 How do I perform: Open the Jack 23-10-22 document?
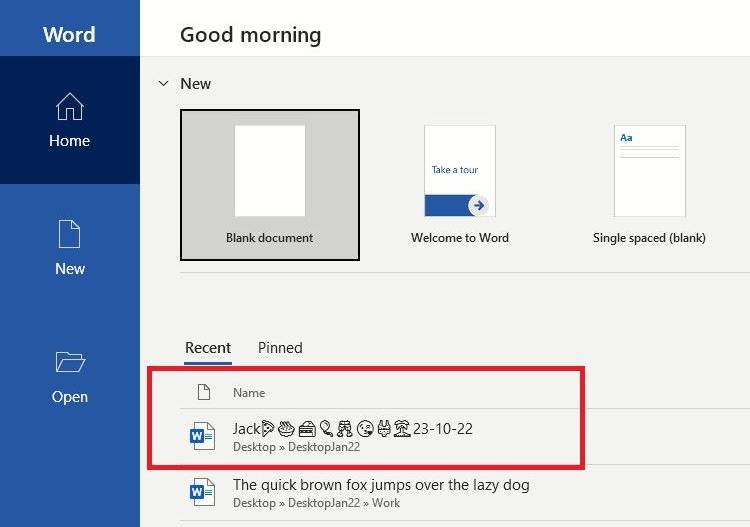[353, 428]
